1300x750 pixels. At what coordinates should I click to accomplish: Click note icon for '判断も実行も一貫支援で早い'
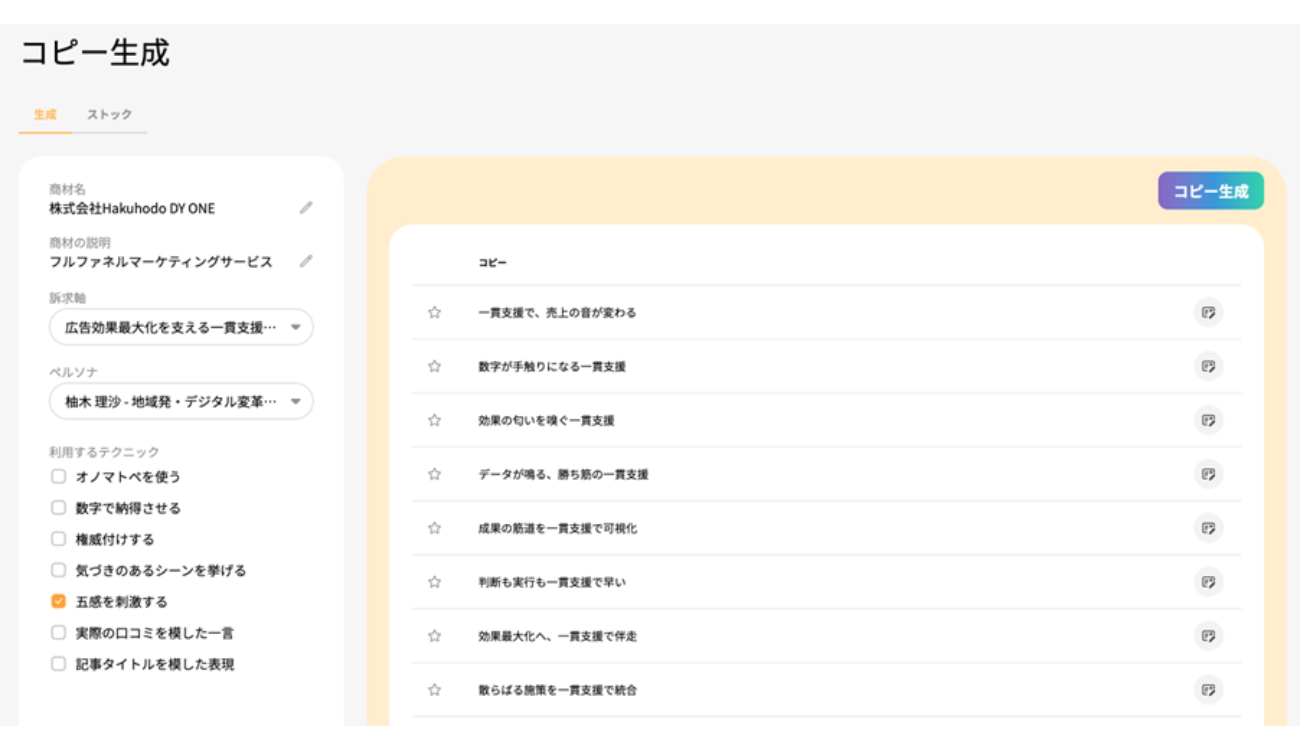pos(1208,582)
